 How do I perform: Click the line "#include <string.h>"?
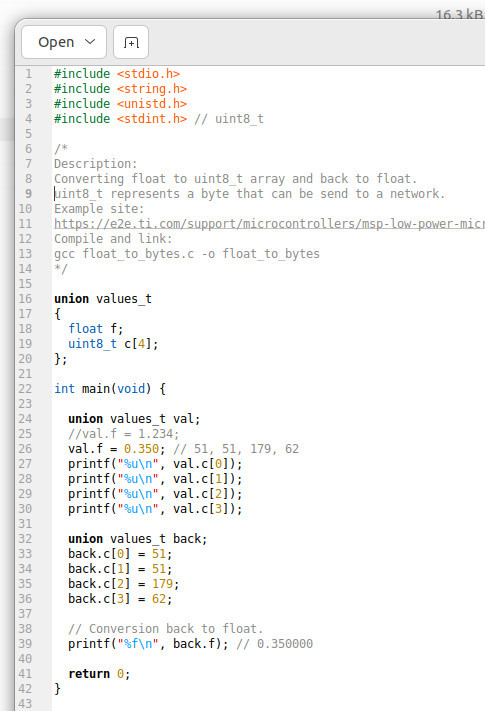(x=121, y=88)
